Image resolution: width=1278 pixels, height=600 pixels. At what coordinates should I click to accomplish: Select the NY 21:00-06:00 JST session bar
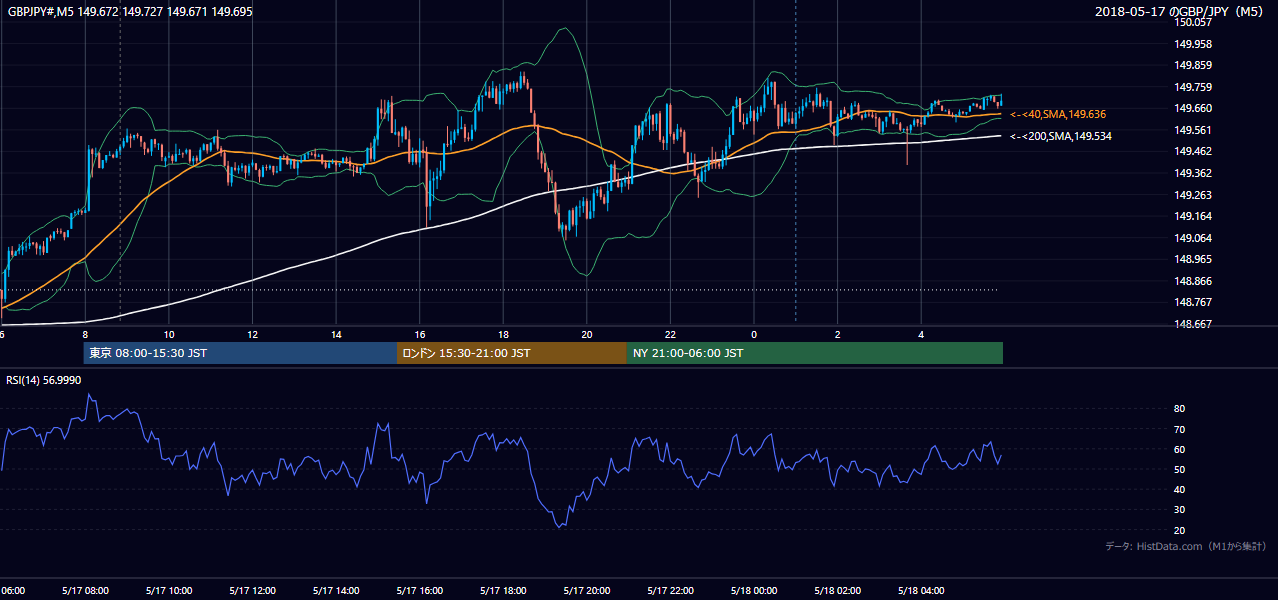coord(815,353)
